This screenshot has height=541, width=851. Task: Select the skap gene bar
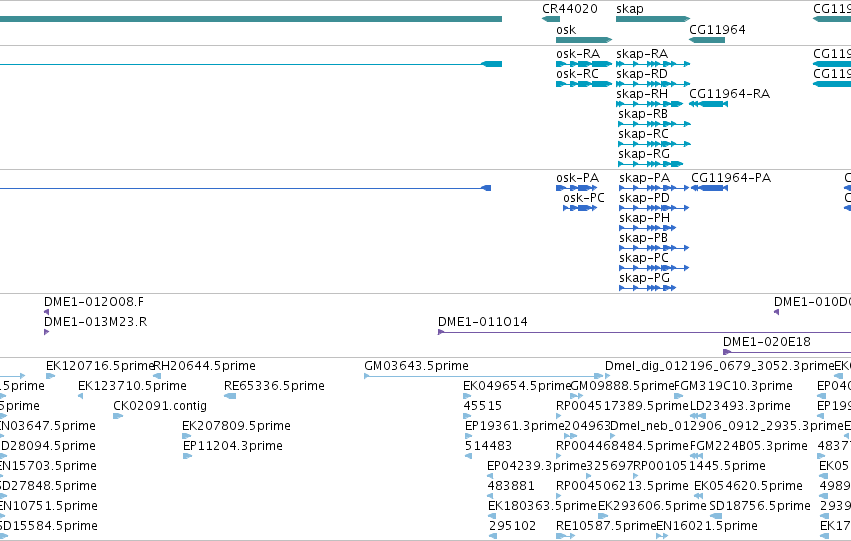coord(653,19)
